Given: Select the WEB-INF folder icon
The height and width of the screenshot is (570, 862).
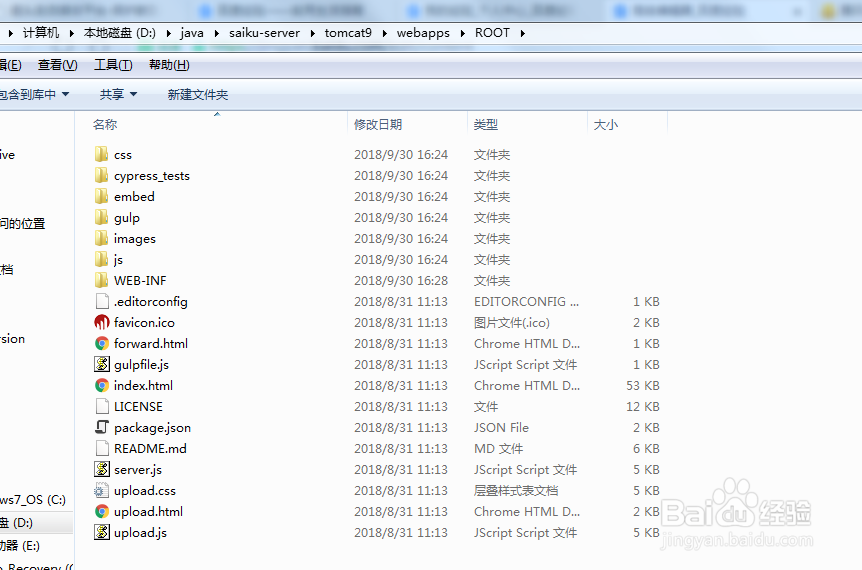Looking at the screenshot, I should pyautogui.click(x=101, y=280).
